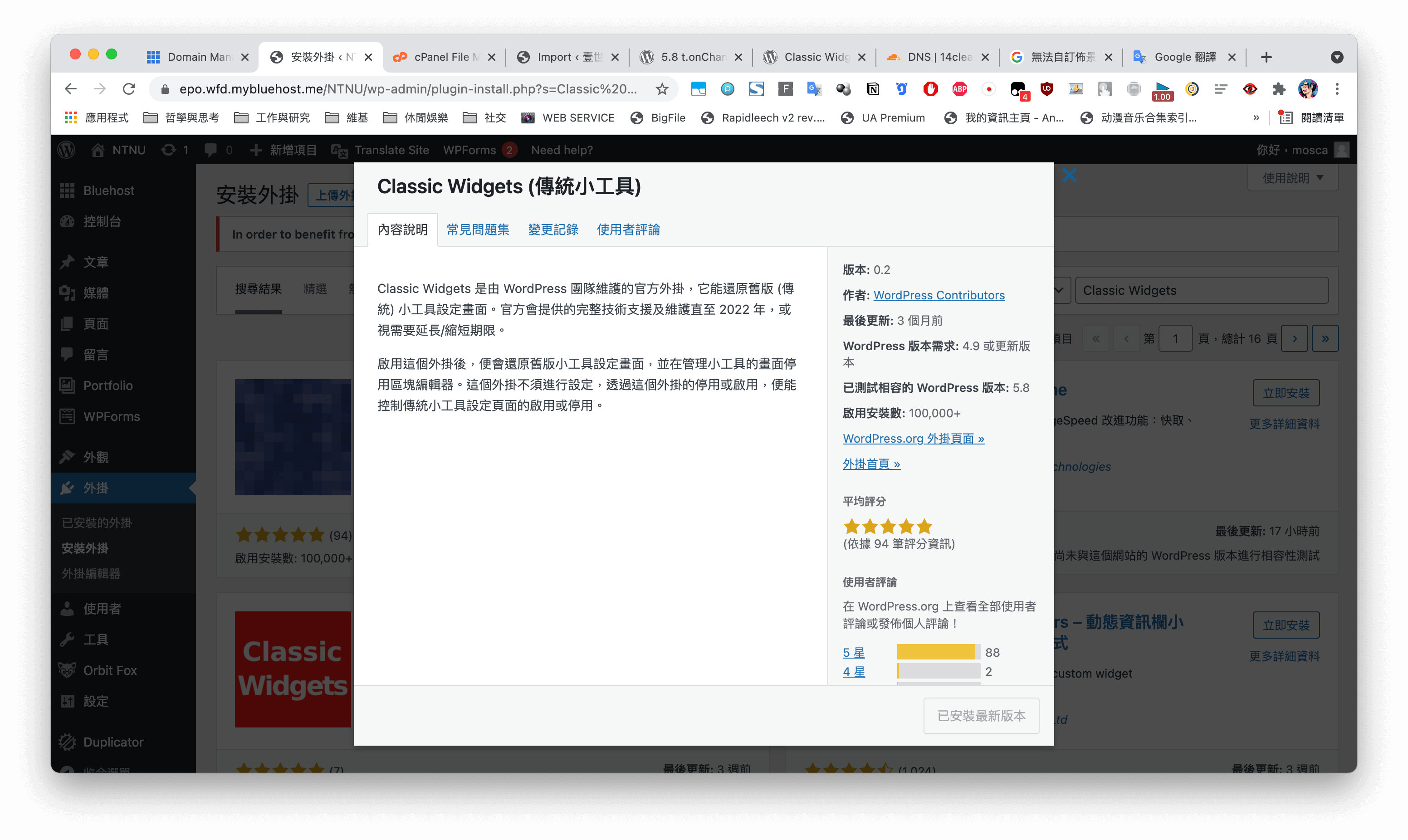The image size is (1408, 840).
Task: Open 工具 tools in the sidebar
Action: (x=96, y=640)
